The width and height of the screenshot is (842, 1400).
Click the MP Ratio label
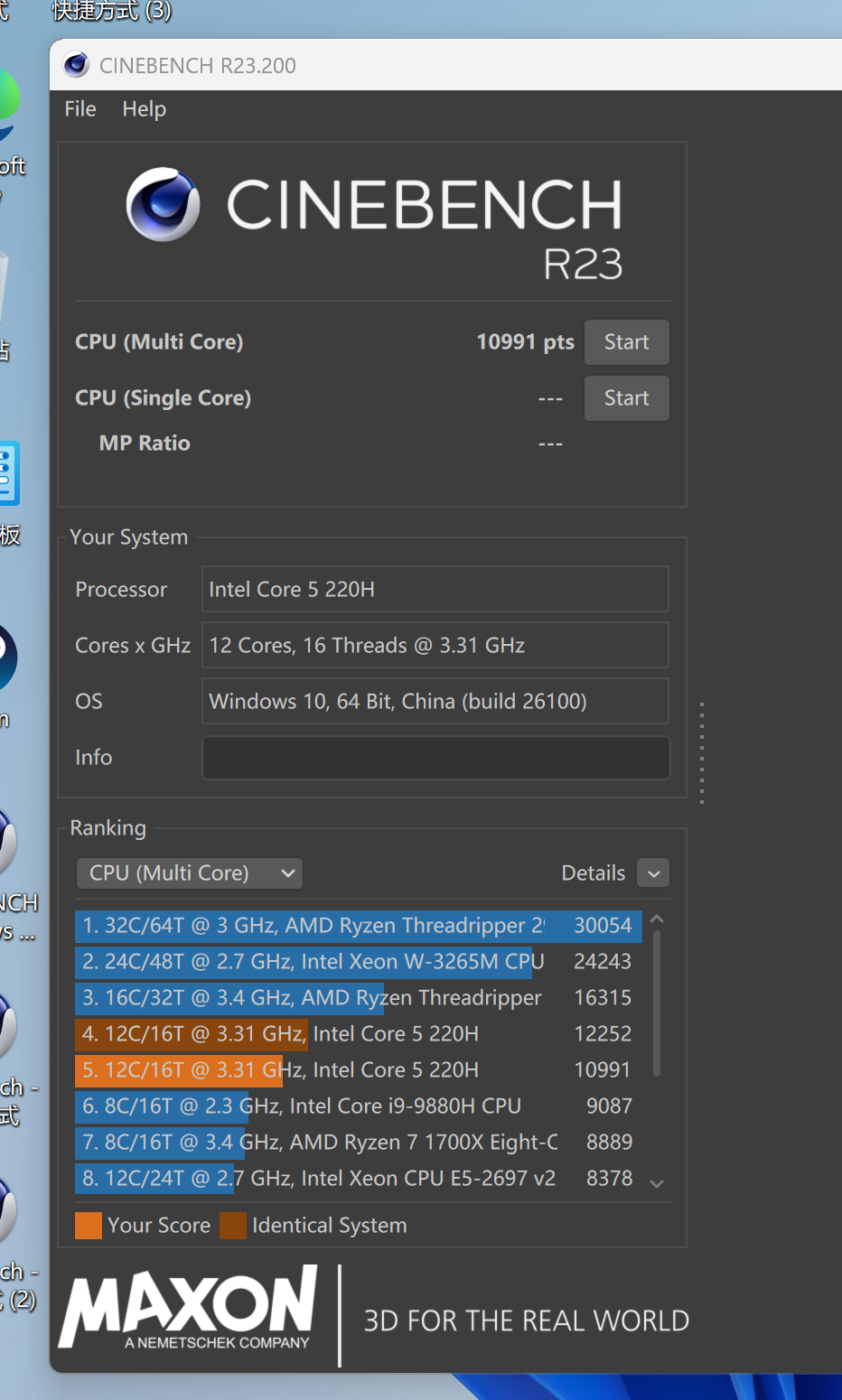(145, 443)
